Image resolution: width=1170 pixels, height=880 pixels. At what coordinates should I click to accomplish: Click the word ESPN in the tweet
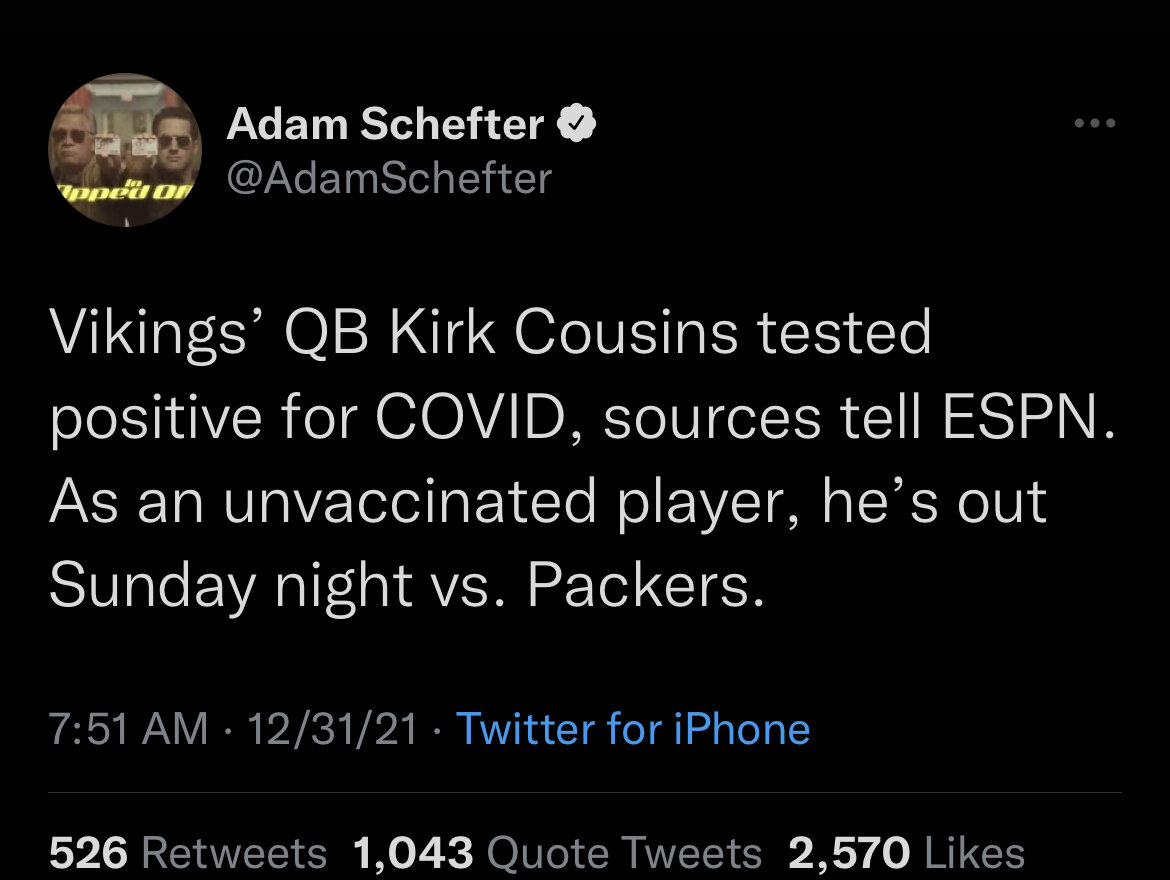[x=1022, y=416]
